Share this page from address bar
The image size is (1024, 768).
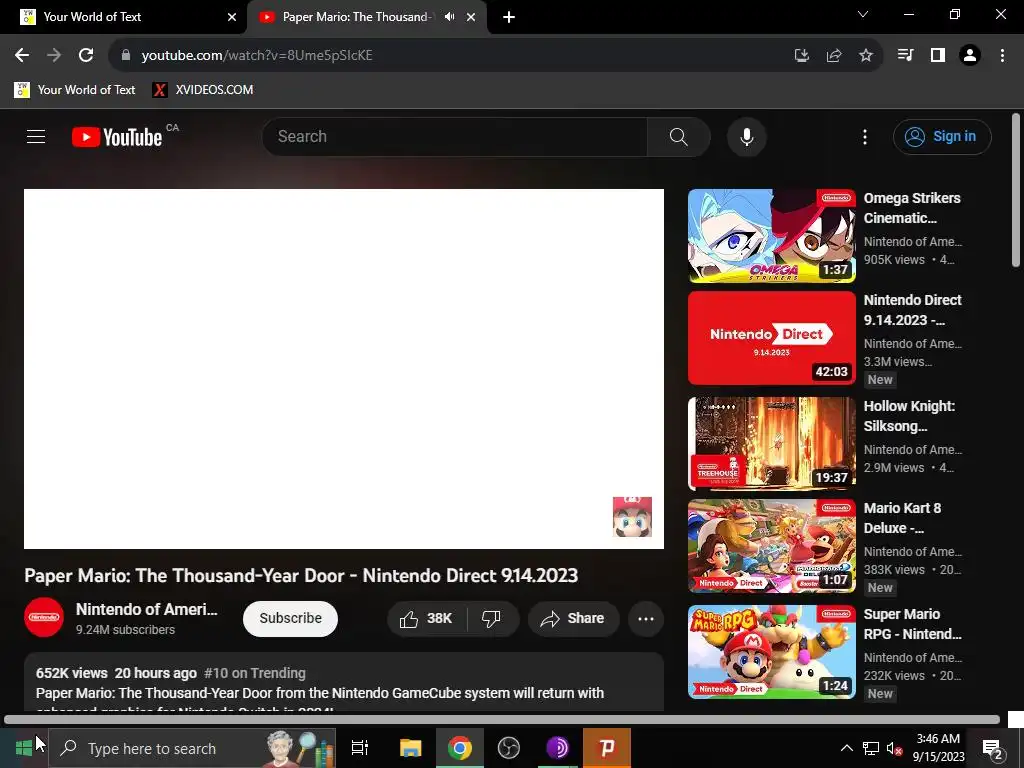[x=834, y=56]
